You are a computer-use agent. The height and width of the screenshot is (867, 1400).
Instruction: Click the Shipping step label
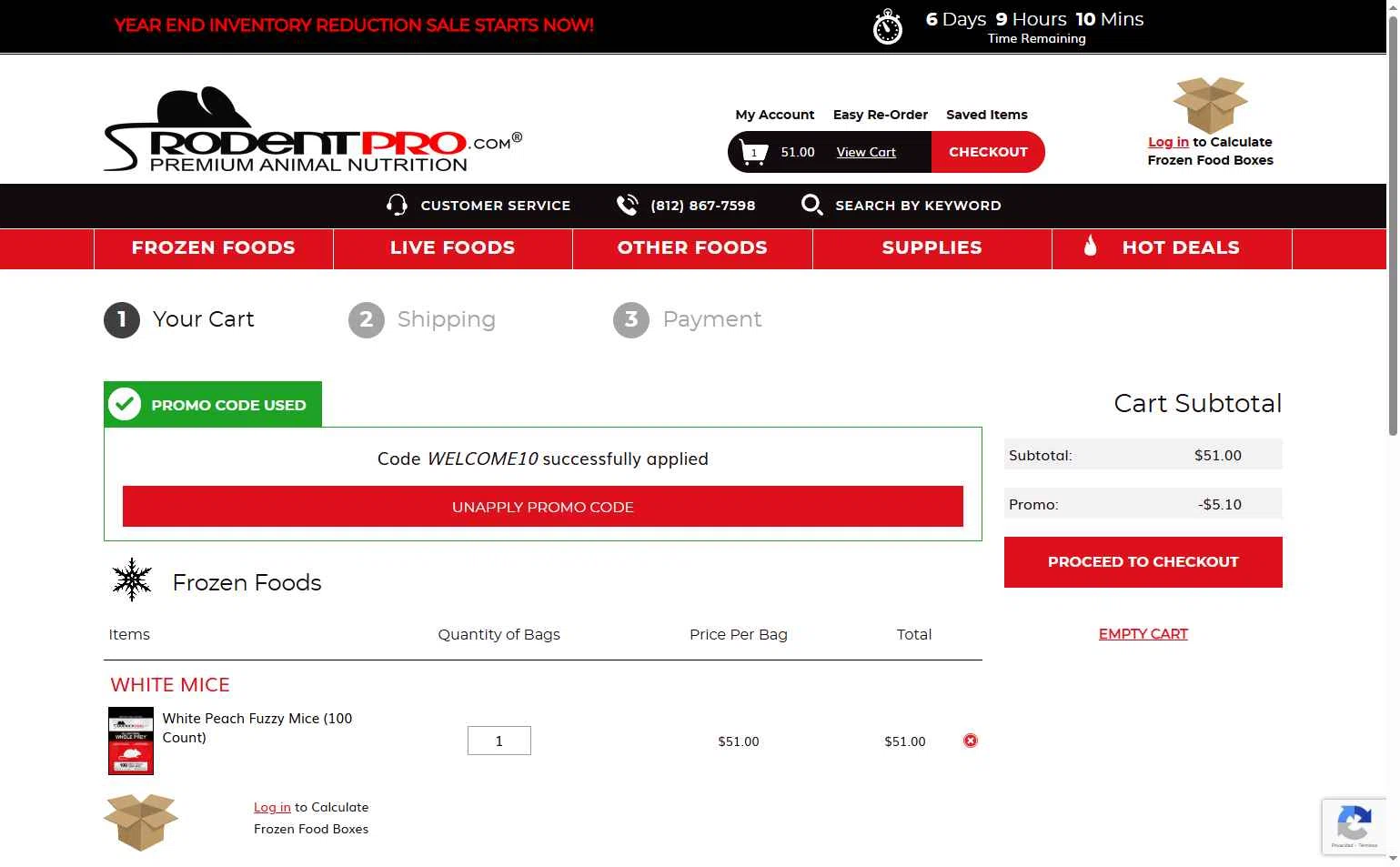tap(447, 319)
